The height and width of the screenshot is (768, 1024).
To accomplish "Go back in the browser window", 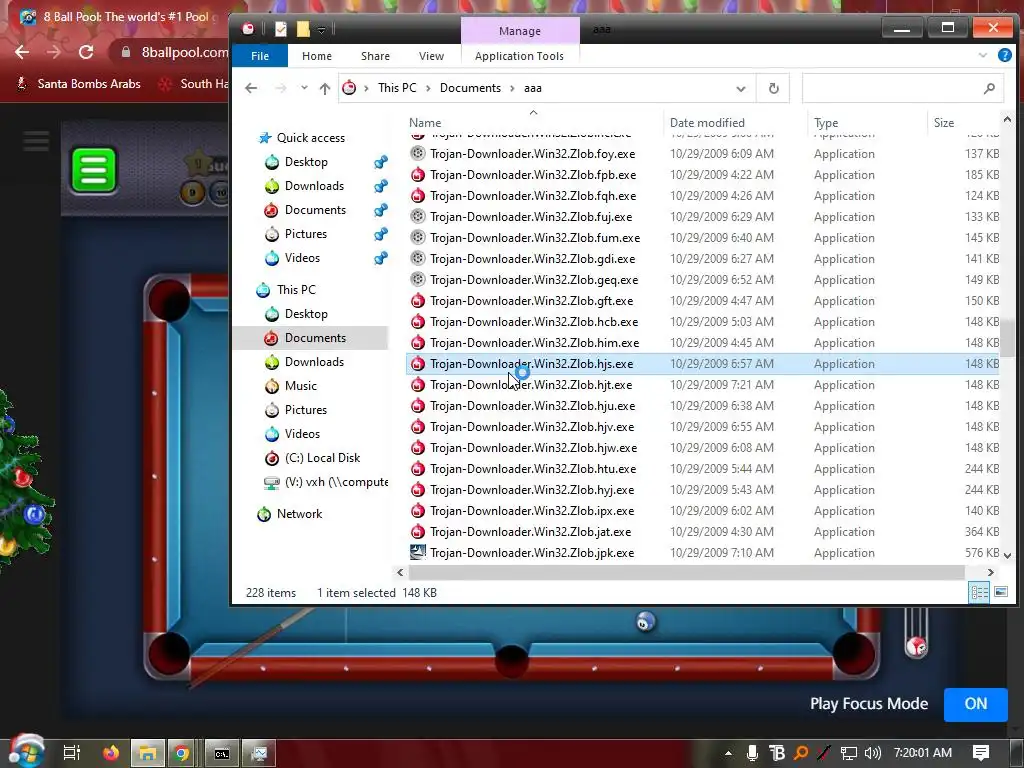I will pyautogui.click(x=22, y=52).
